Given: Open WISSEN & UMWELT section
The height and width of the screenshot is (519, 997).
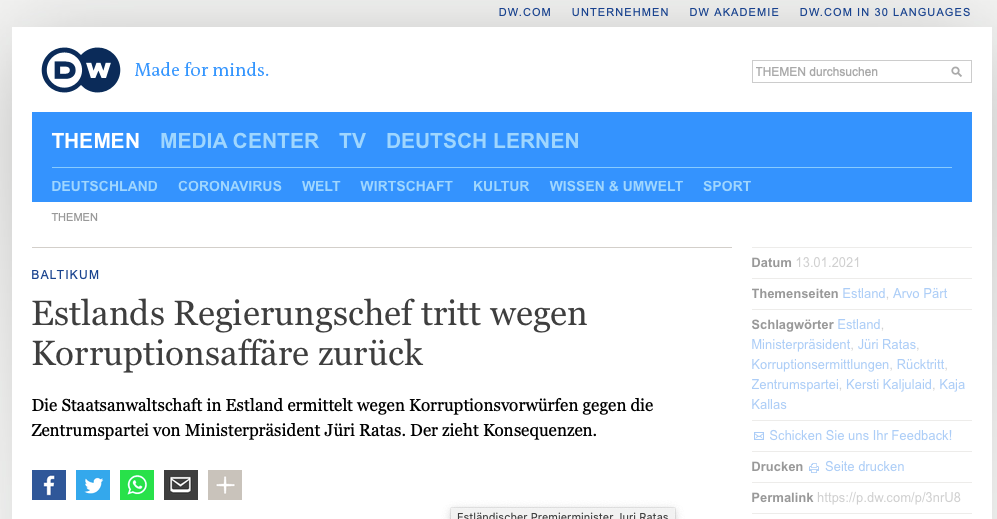Looking at the screenshot, I should [616, 186].
